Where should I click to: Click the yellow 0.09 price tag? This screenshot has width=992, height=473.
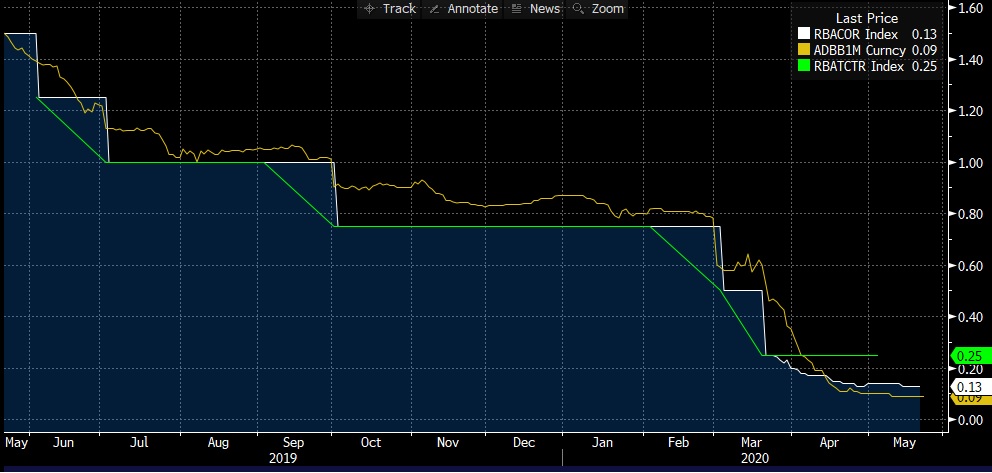[968, 398]
